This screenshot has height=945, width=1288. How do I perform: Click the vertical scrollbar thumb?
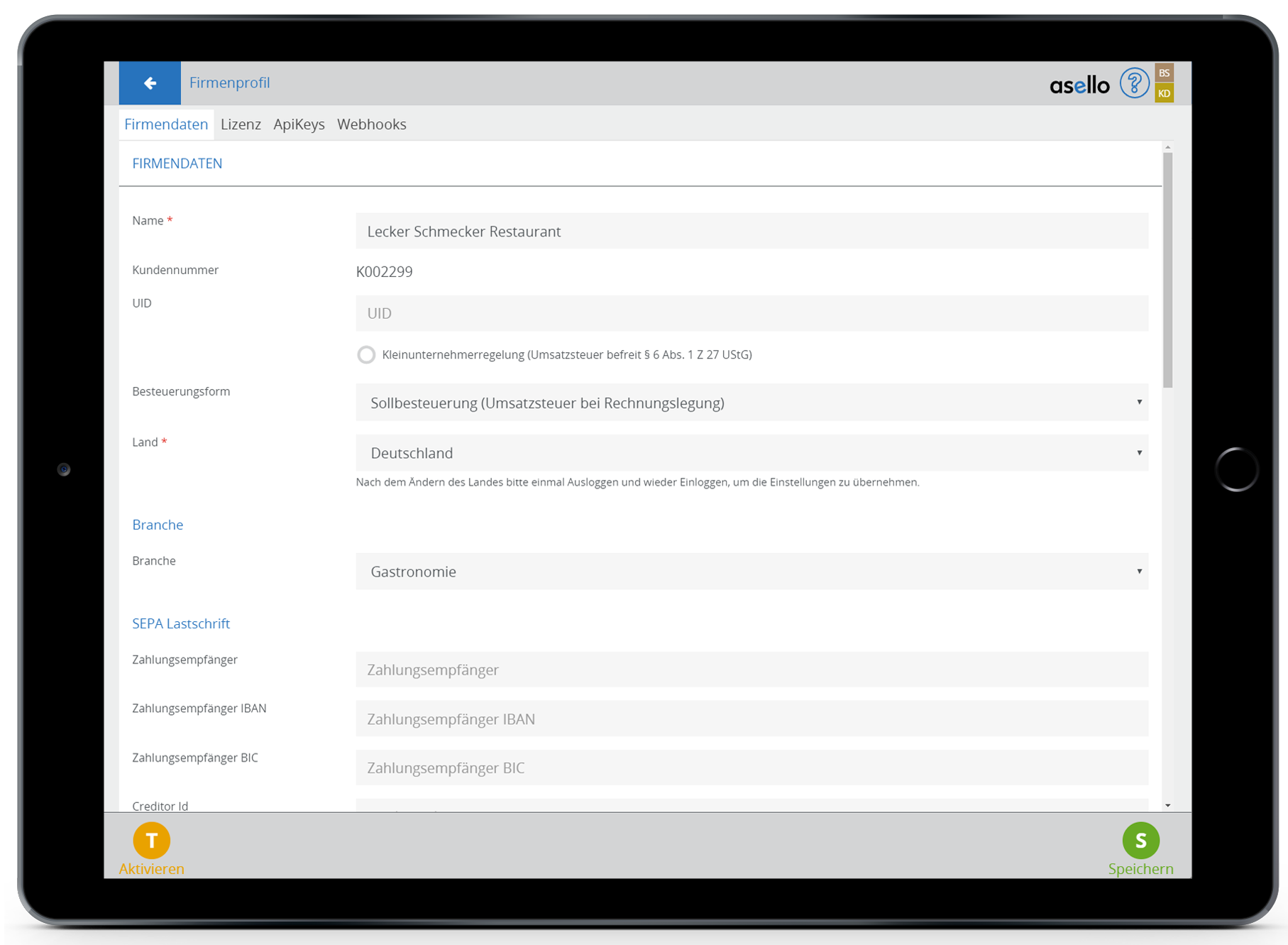(1167, 270)
